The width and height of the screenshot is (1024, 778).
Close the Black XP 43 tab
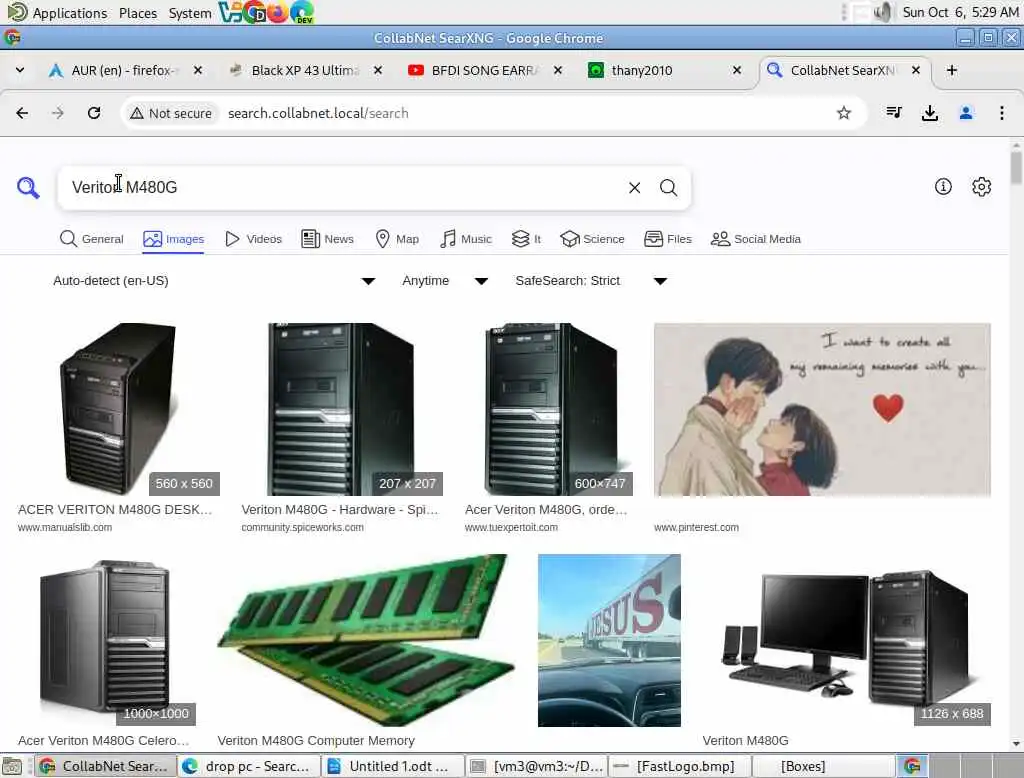pyautogui.click(x=377, y=70)
